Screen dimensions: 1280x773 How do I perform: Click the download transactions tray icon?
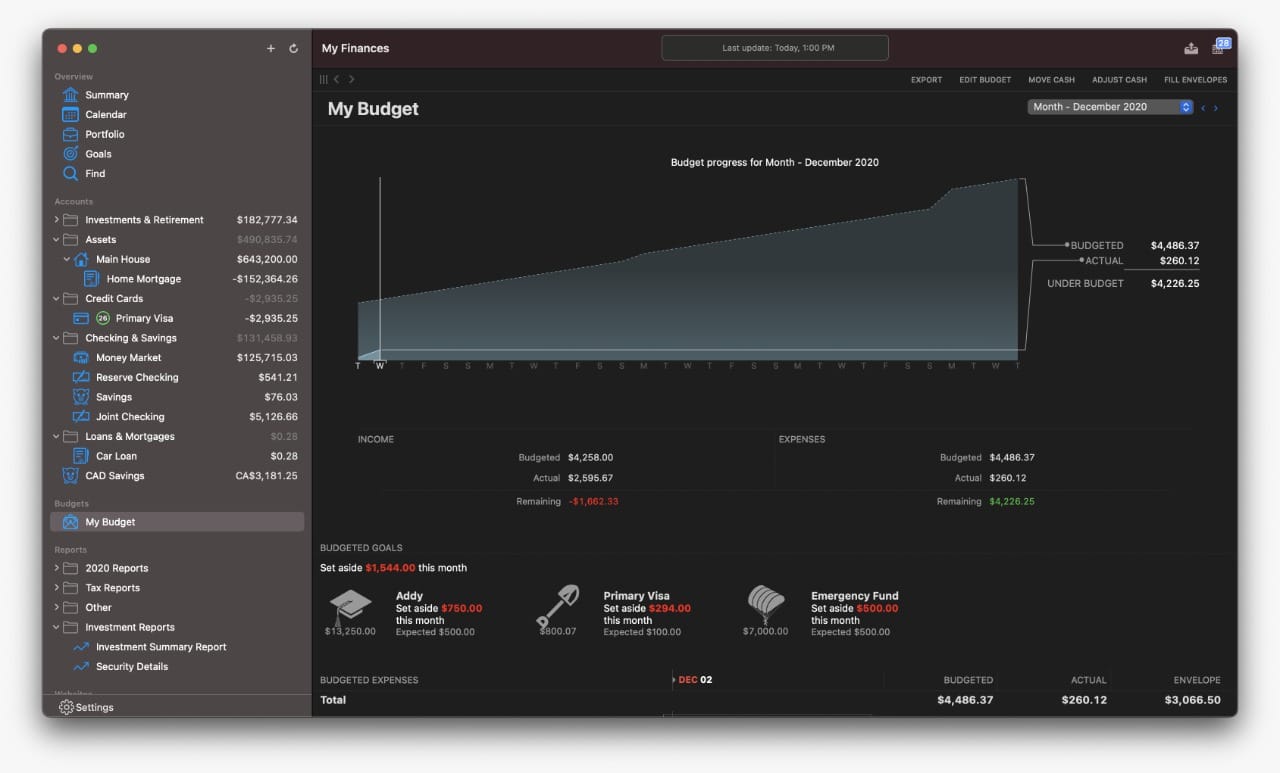click(1191, 48)
